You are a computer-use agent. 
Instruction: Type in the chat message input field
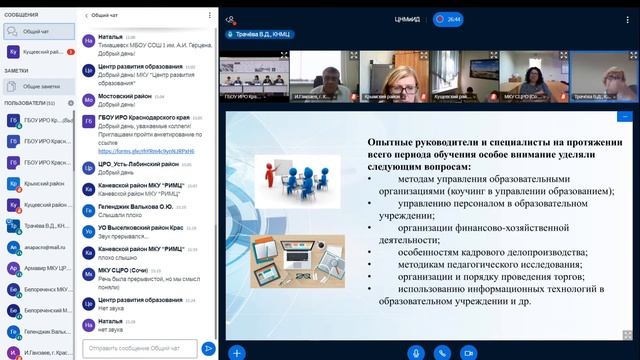point(140,349)
